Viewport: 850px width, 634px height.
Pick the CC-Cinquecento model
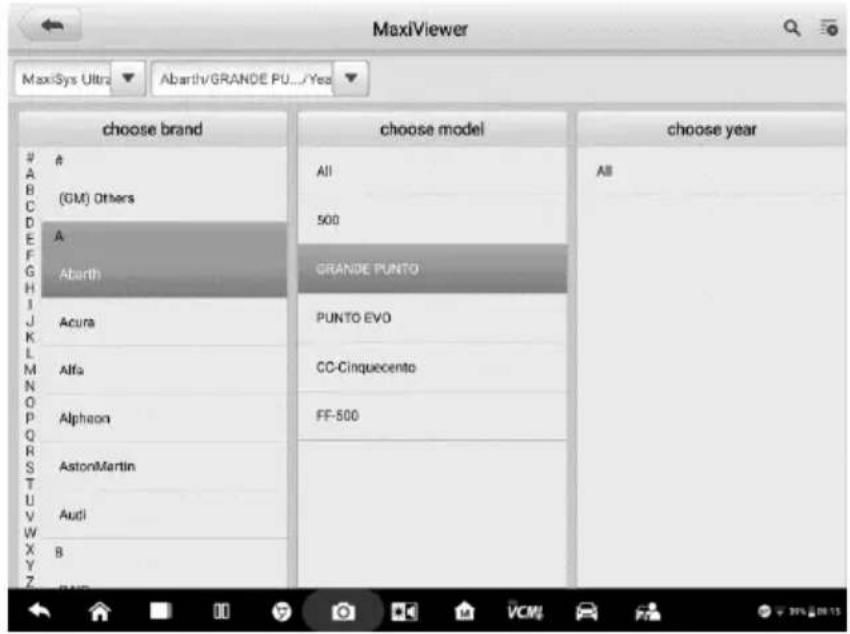coord(433,367)
